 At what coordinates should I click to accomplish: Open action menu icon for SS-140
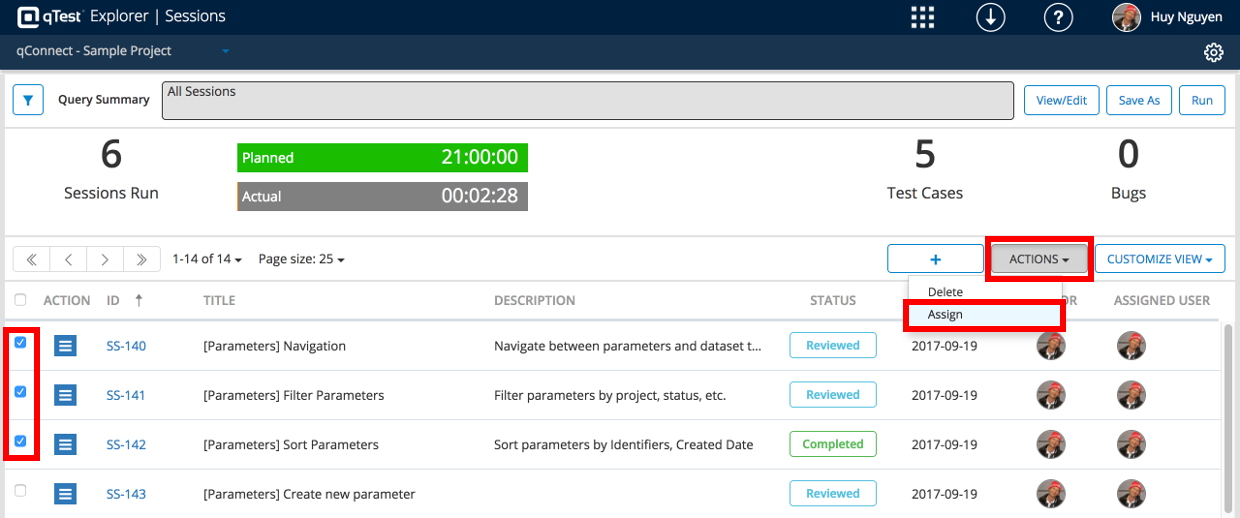[x=65, y=346]
